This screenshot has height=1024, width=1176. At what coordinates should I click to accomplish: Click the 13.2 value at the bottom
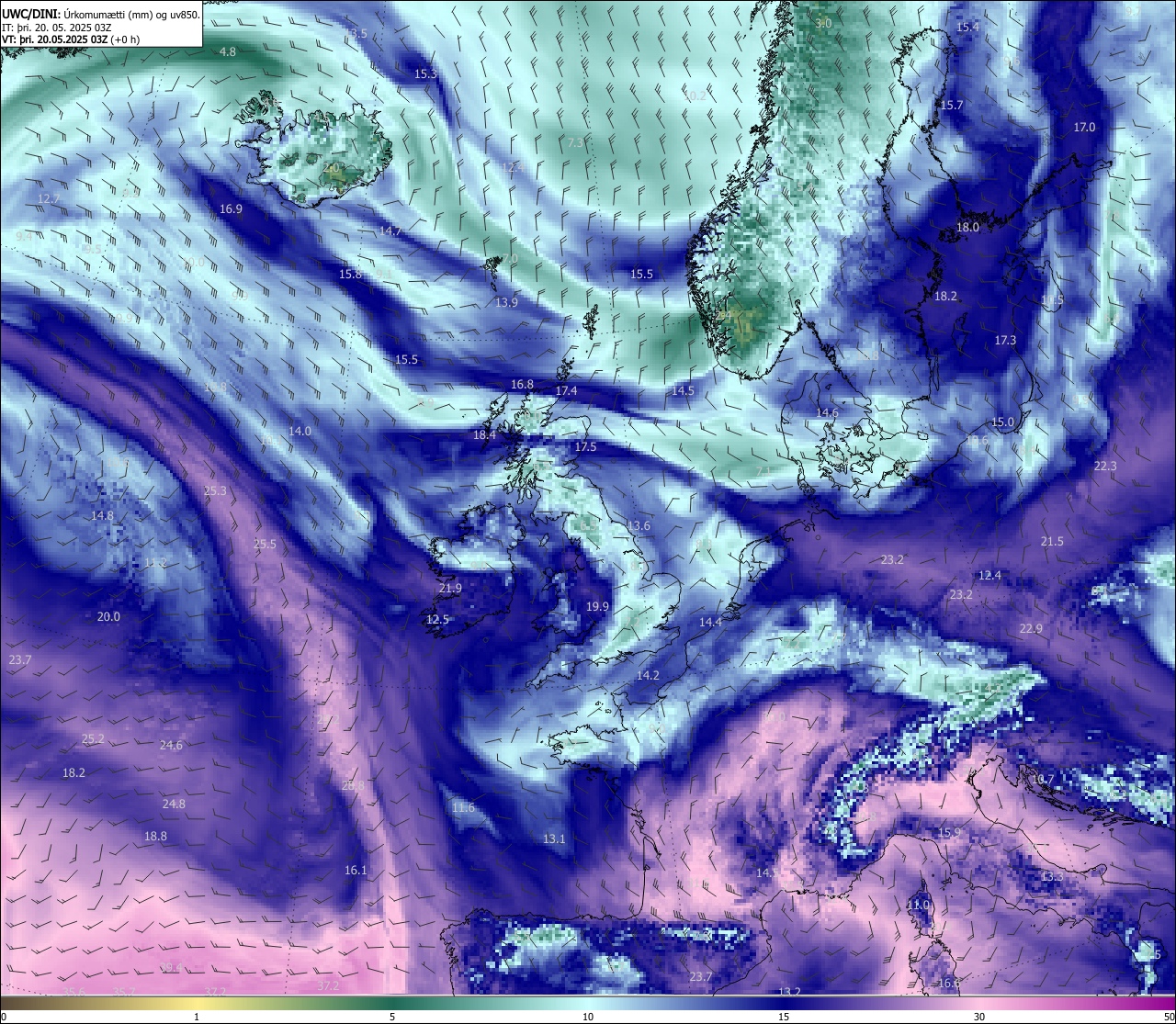pyautogui.click(x=789, y=992)
